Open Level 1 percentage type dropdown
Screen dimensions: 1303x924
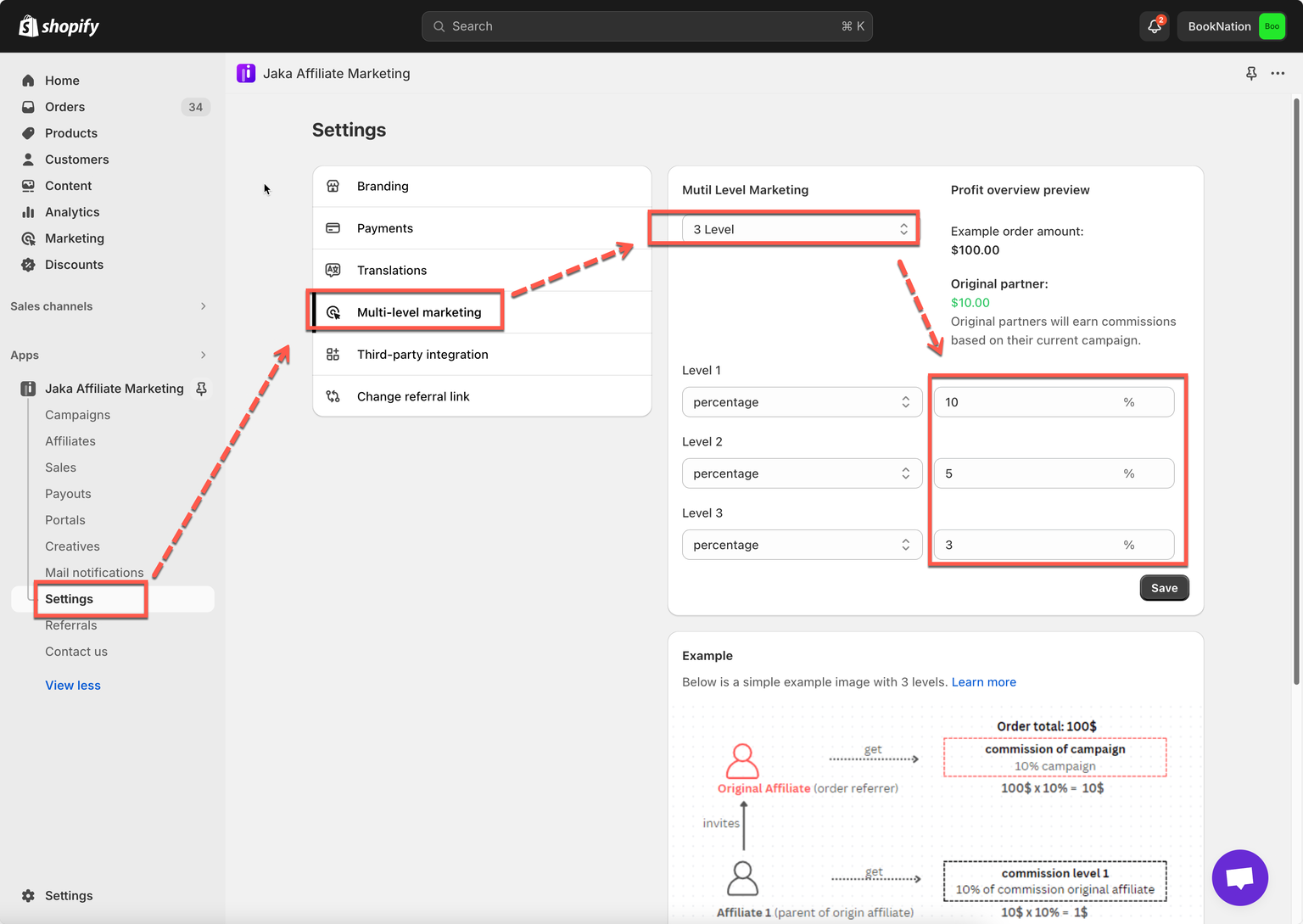pos(801,402)
